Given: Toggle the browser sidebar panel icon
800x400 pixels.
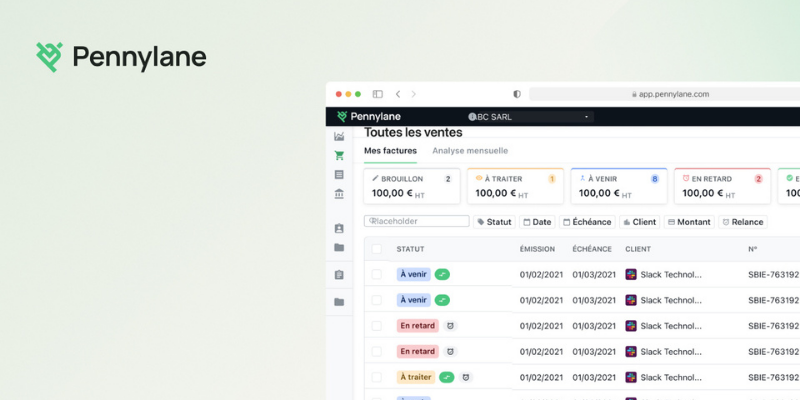Looking at the screenshot, I should pos(378,94).
